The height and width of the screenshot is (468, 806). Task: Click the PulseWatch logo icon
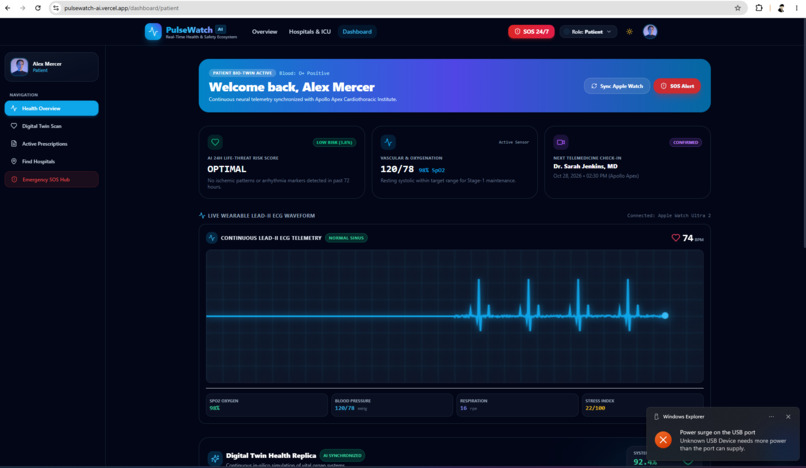pyautogui.click(x=153, y=31)
